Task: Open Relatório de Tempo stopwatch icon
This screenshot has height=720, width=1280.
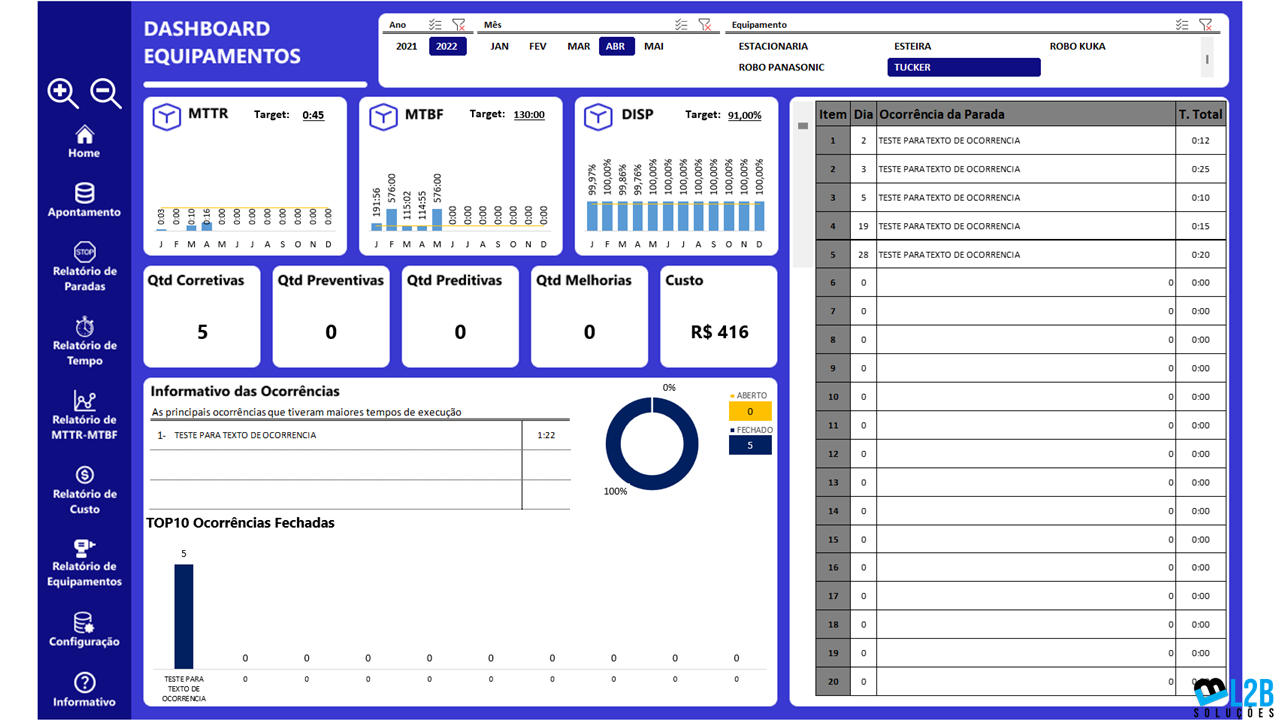Action: pos(84,326)
